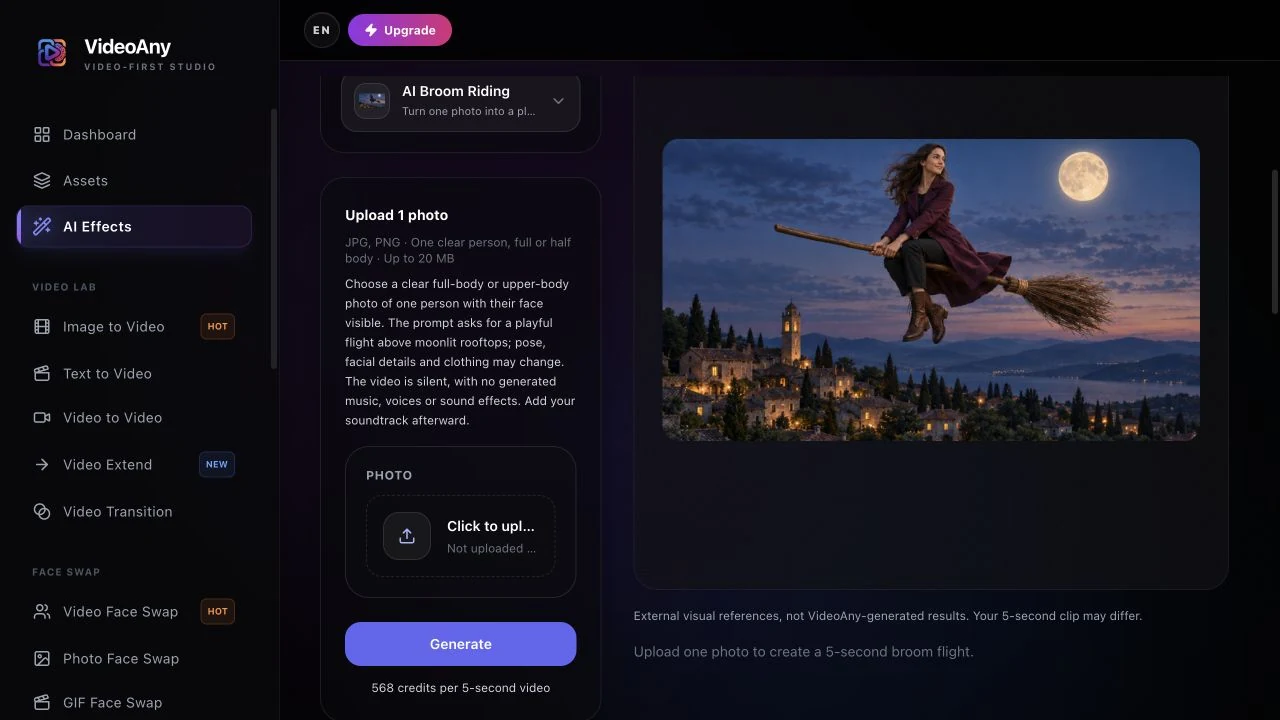Image resolution: width=1280 pixels, height=720 pixels.
Task: Click the broom riding preview image
Action: pyautogui.click(x=931, y=290)
